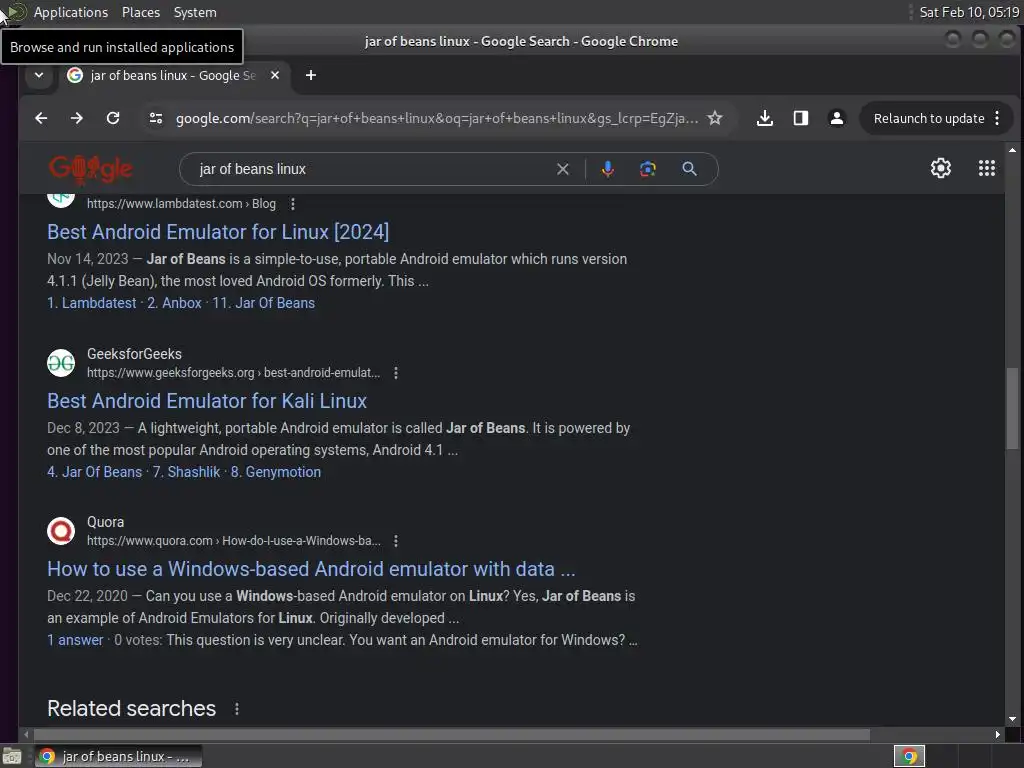Expand the tab search dropdown
This screenshot has width=1024, height=768.
point(39,75)
